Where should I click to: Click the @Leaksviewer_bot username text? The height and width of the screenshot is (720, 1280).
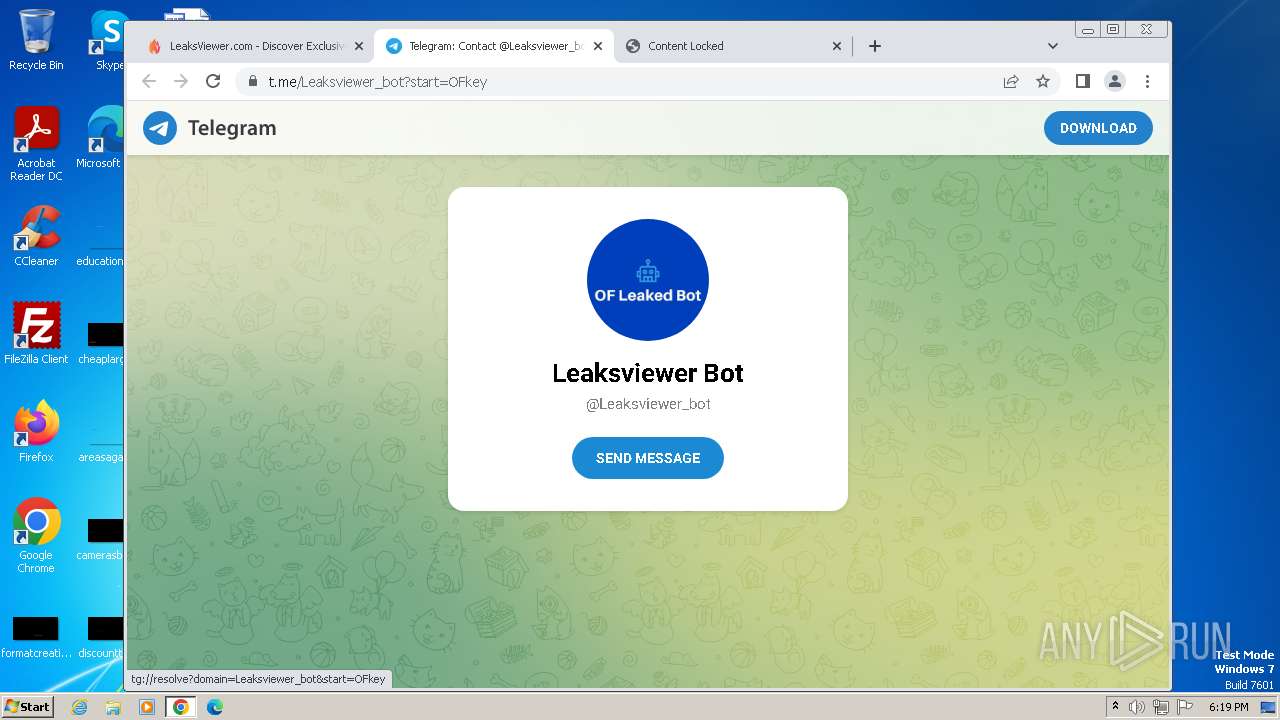click(x=648, y=404)
